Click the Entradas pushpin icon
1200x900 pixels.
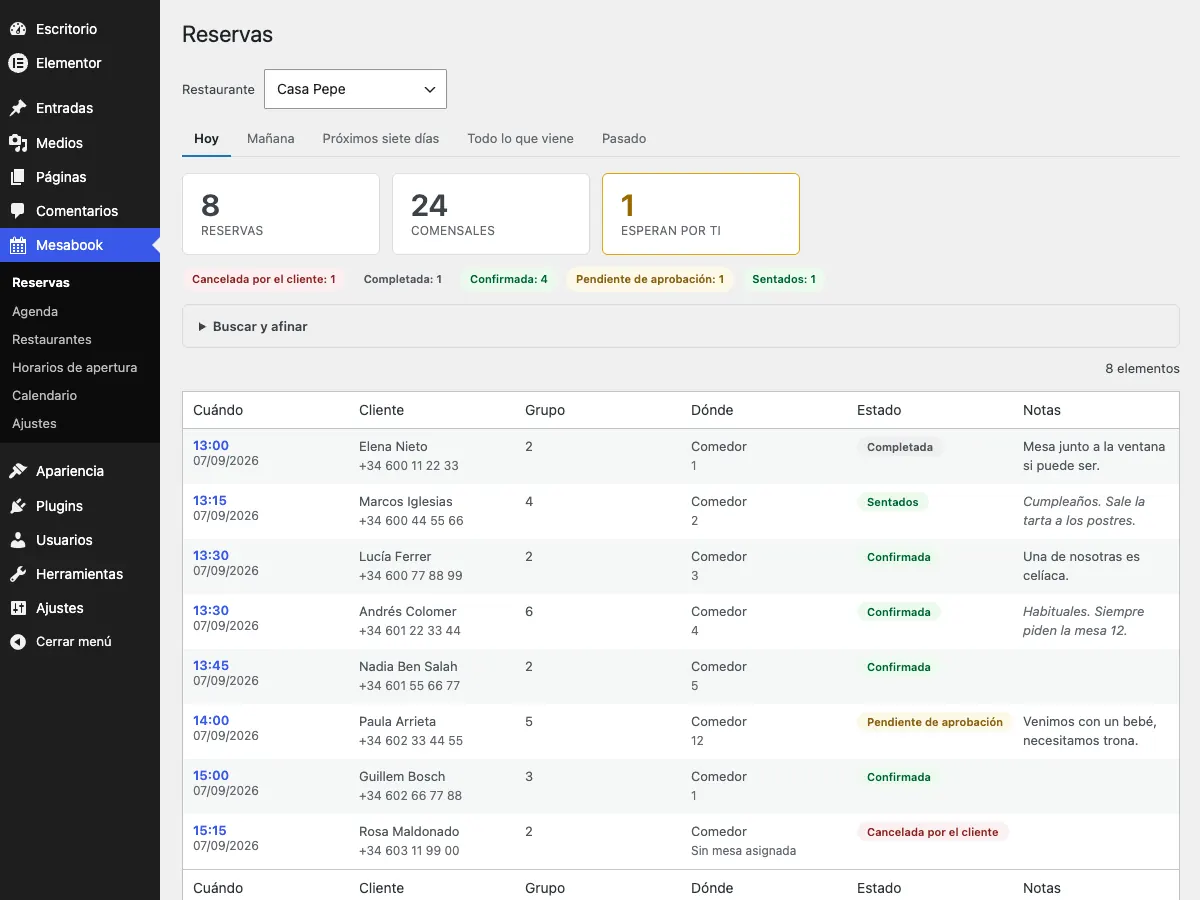point(18,108)
